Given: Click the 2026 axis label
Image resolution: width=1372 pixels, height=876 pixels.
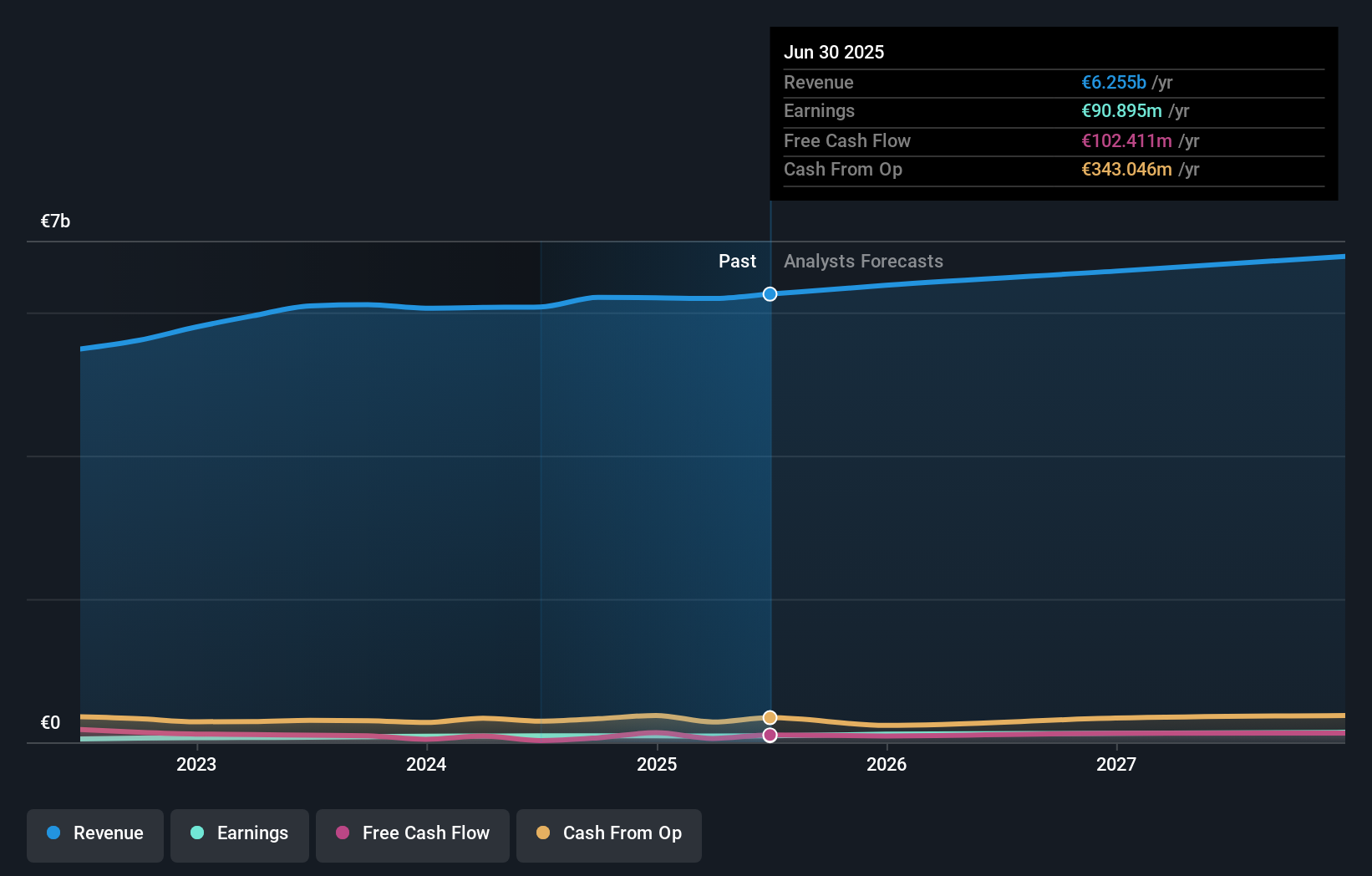Looking at the screenshot, I should [887, 764].
